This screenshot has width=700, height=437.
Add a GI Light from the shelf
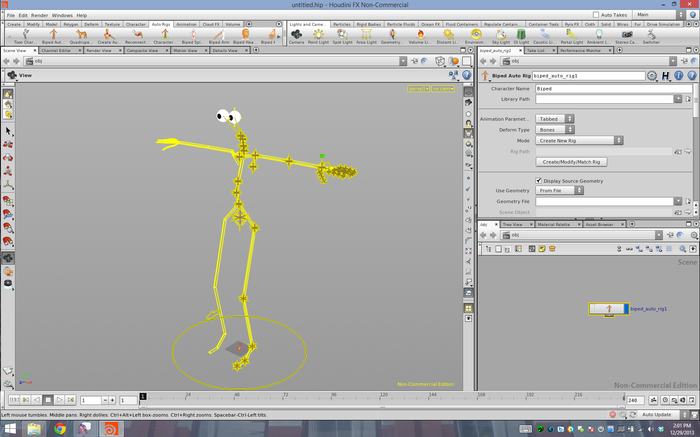pyautogui.click(x=521, y=36)
